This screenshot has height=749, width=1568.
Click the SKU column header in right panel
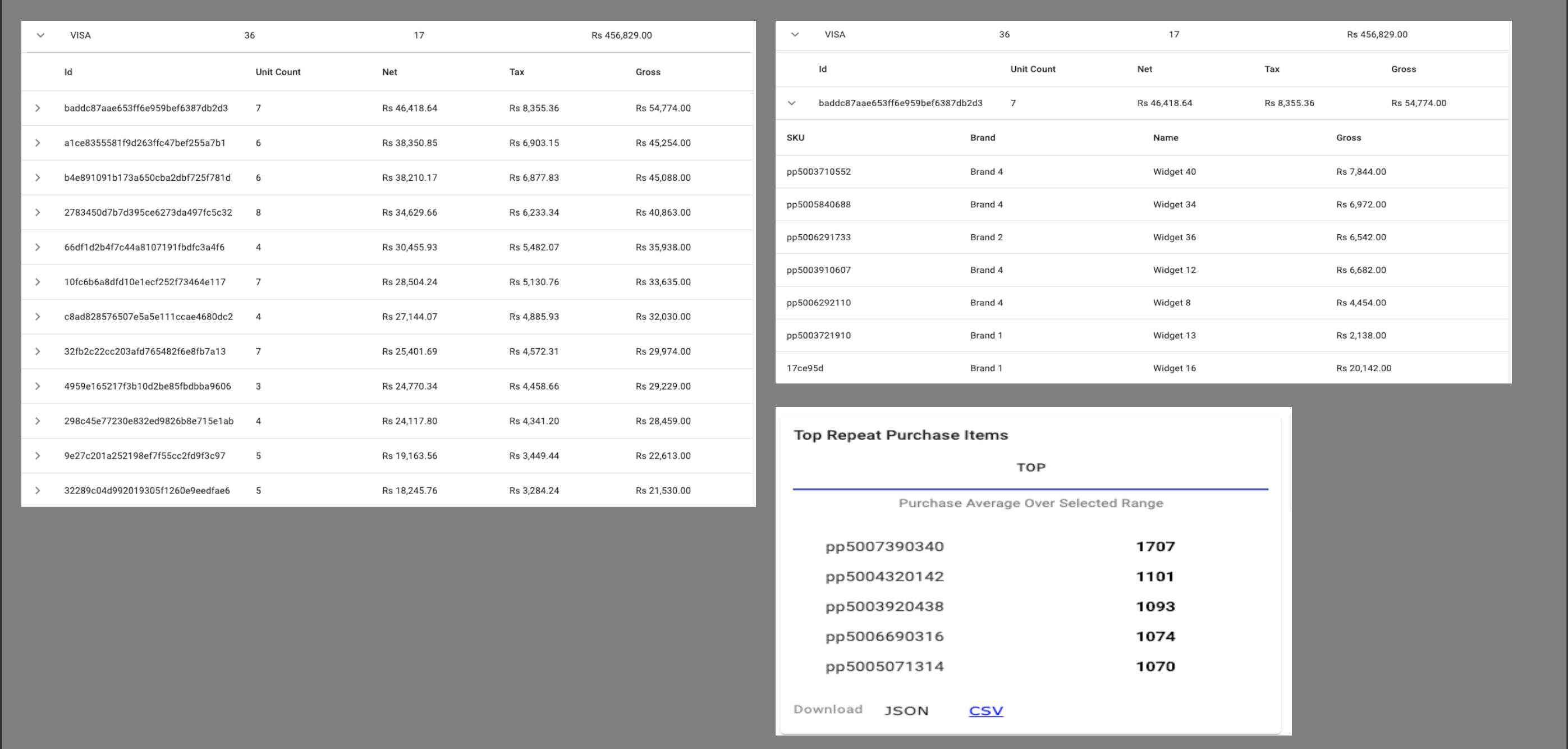click(x=795, y=137)
